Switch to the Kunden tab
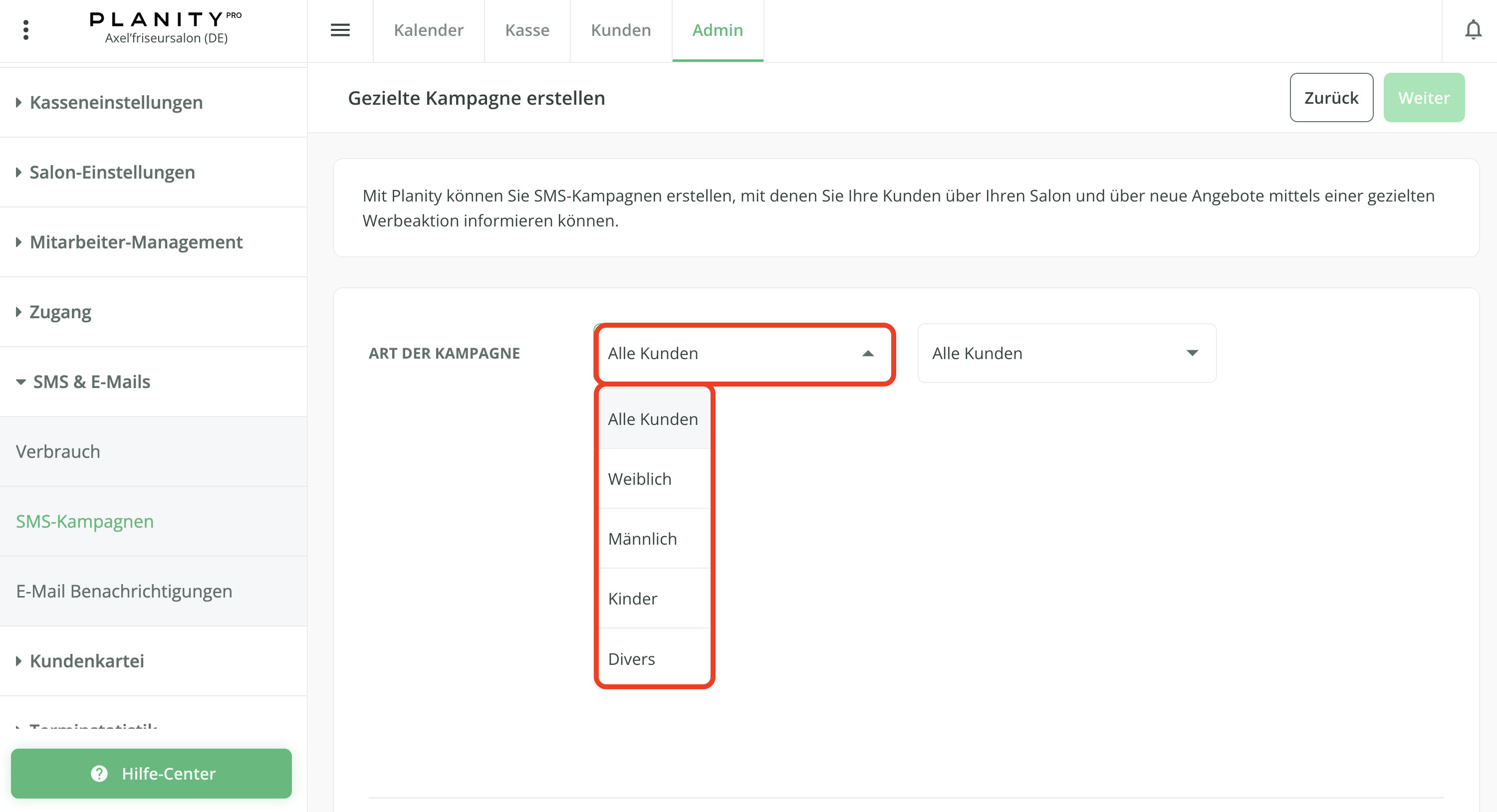 click(621, 30)
